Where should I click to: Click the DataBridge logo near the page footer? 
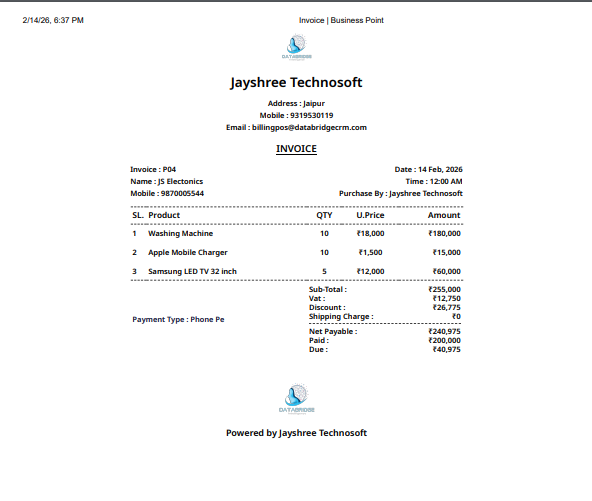[x=297, y=399]
